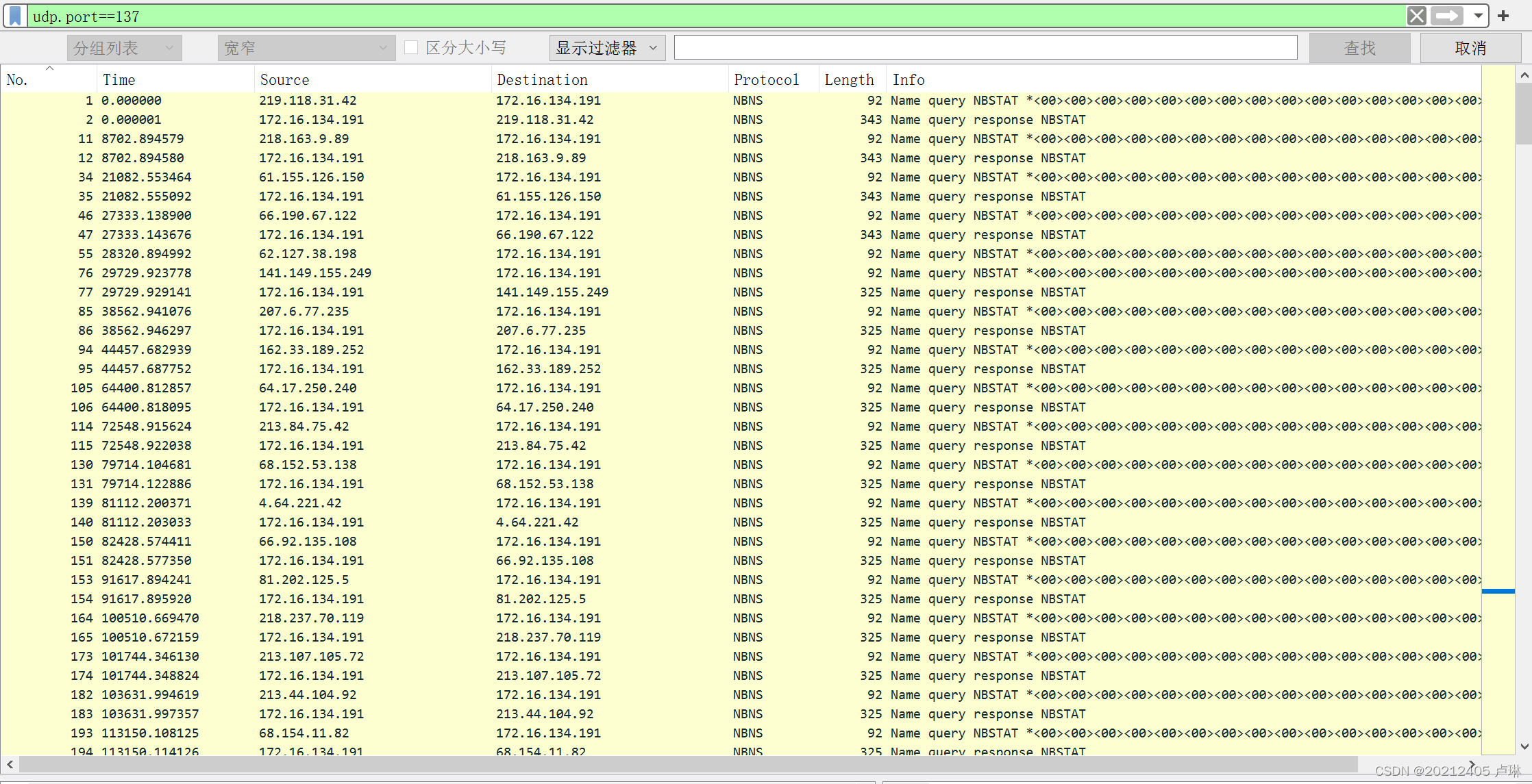The width and height of the screenshot is (1532, 784).
Task: Open the 分组列表 search-in dropdown
Action: coord(124,48)
